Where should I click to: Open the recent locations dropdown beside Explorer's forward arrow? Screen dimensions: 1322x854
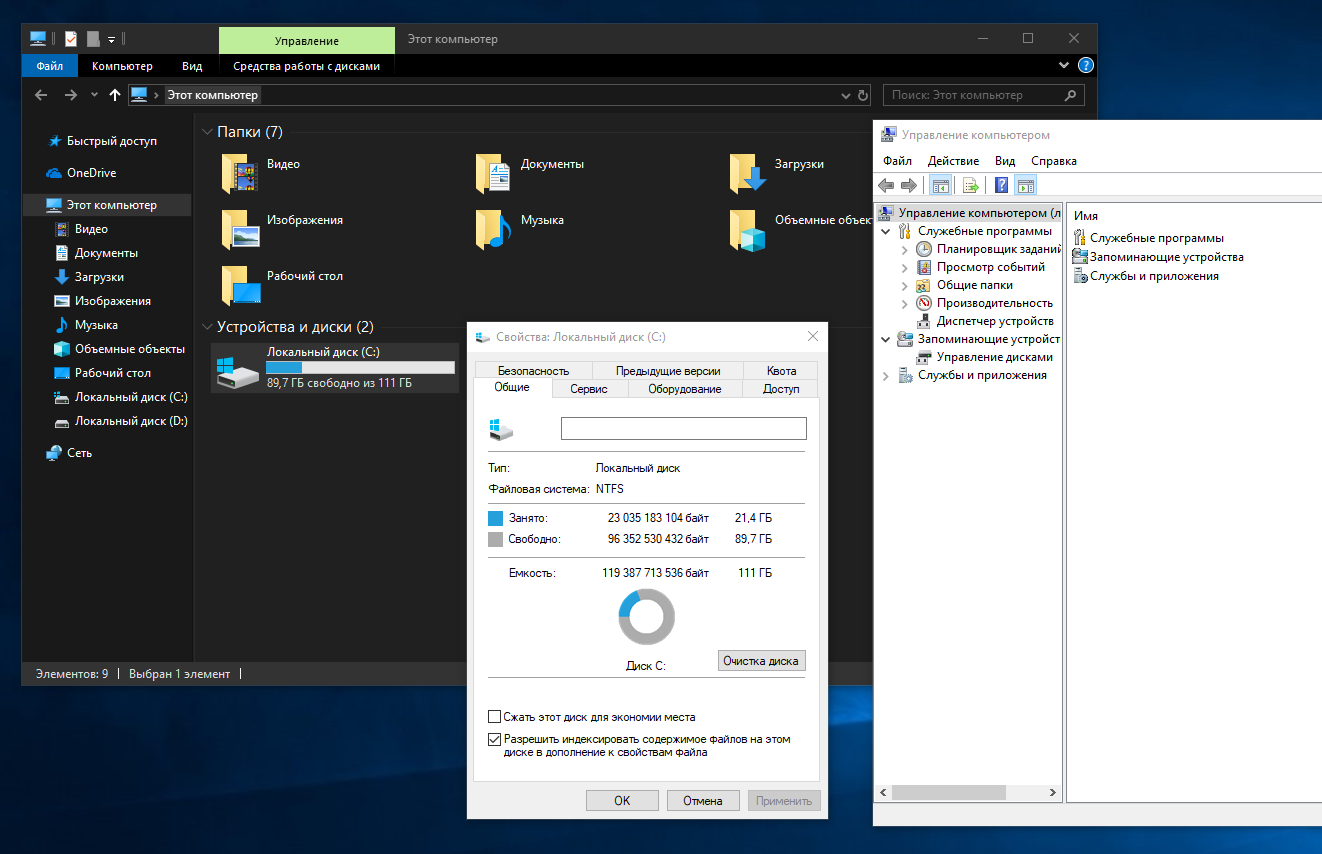point(94,95)
